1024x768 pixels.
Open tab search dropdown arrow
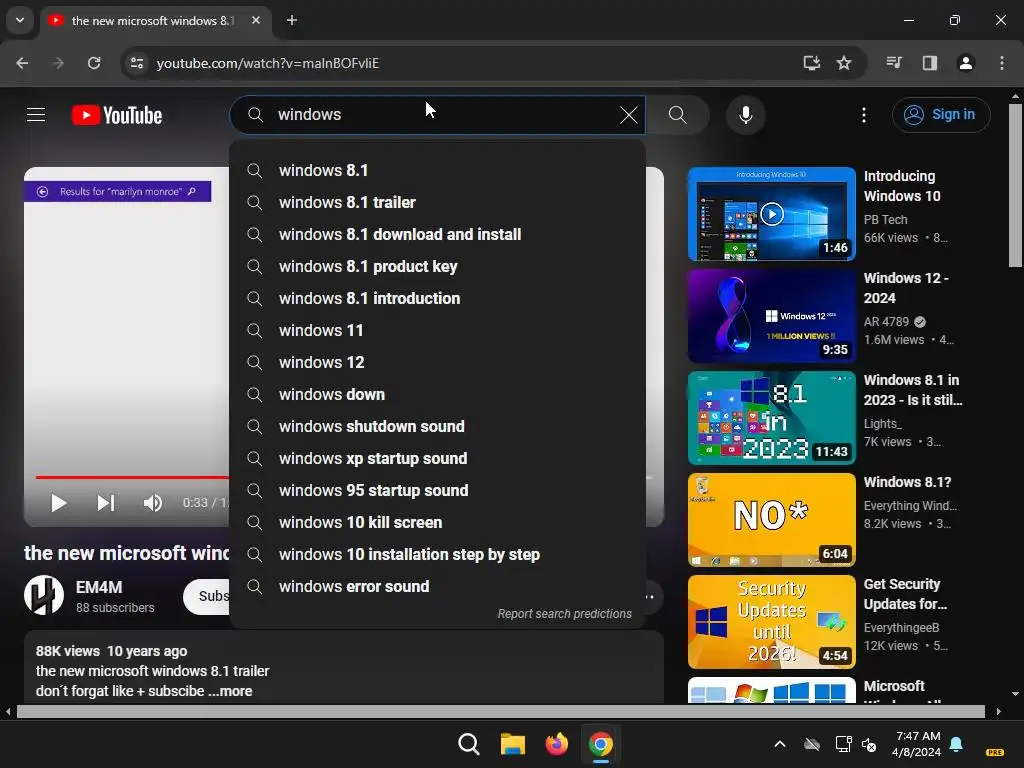(x=20, y=20)
